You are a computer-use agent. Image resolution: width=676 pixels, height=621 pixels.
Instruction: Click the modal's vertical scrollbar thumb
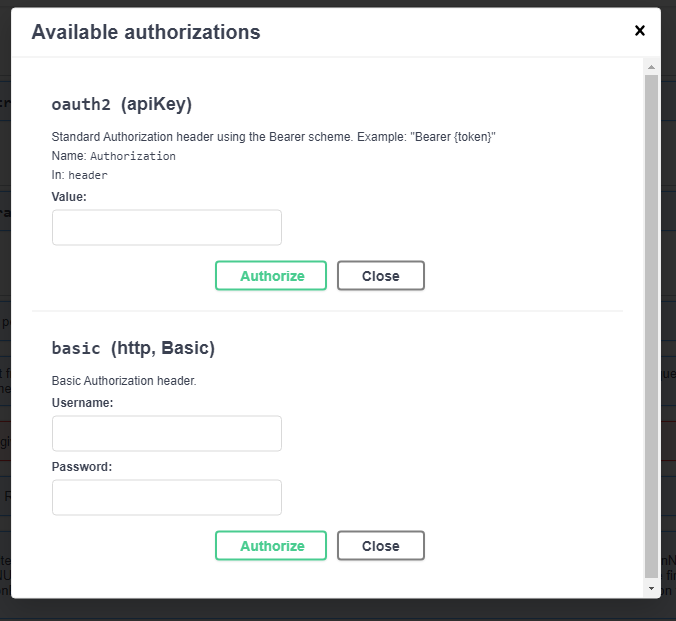651,320
